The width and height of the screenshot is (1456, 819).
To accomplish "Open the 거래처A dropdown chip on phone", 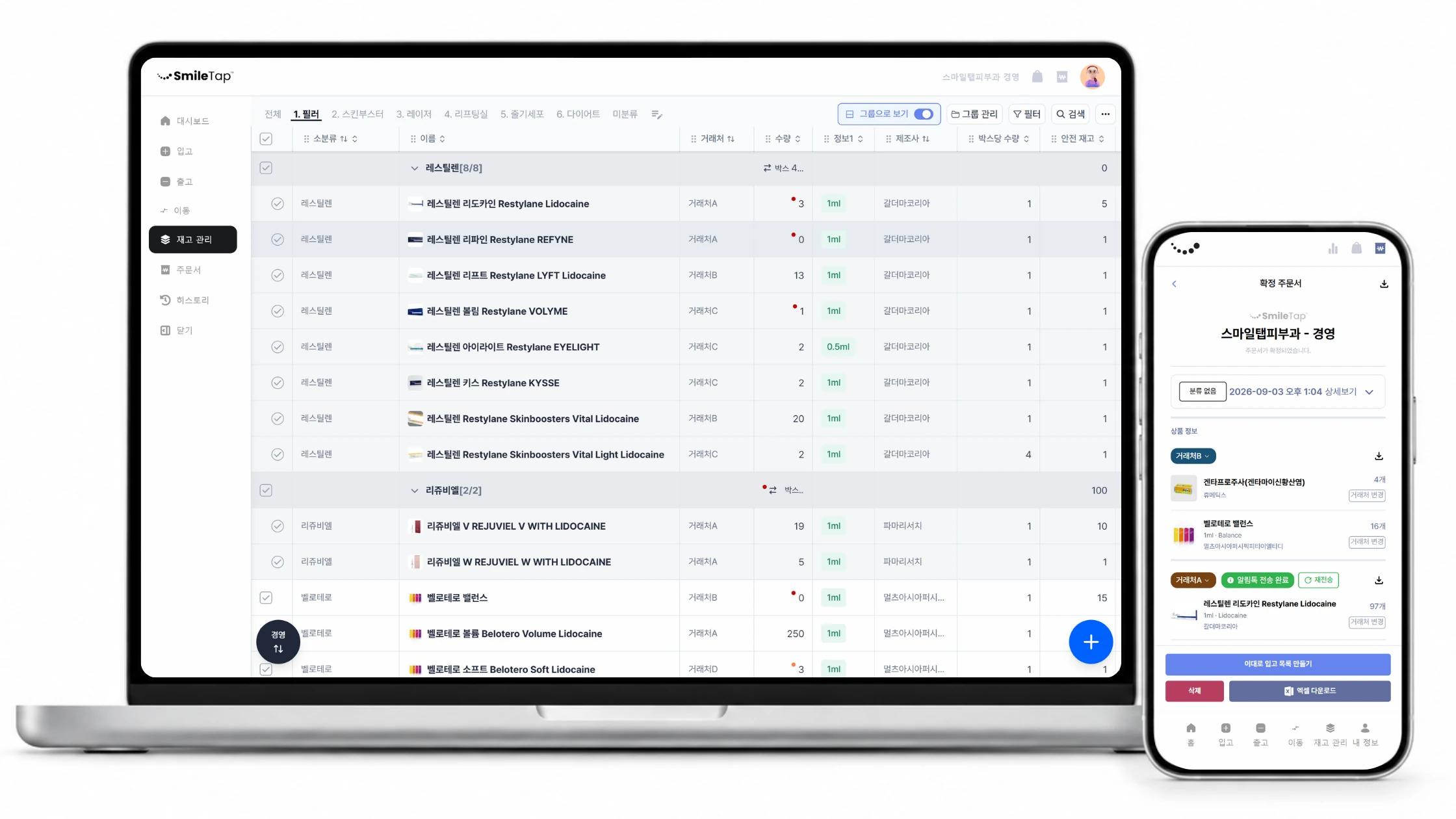I will pyautogui.click(x=1193, y=580).
